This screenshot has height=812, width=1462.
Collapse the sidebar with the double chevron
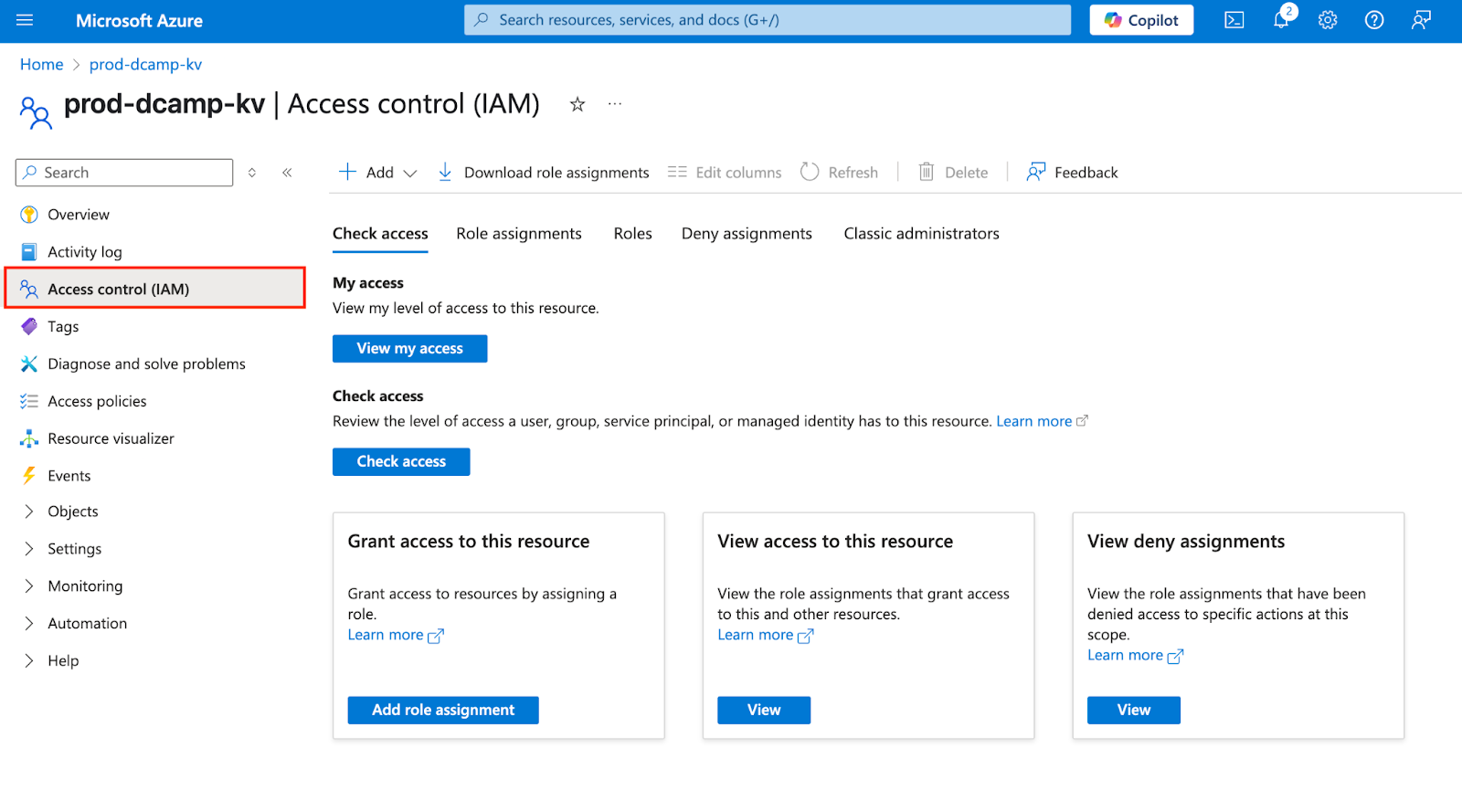pyautogui.click(x=287, y=173)
